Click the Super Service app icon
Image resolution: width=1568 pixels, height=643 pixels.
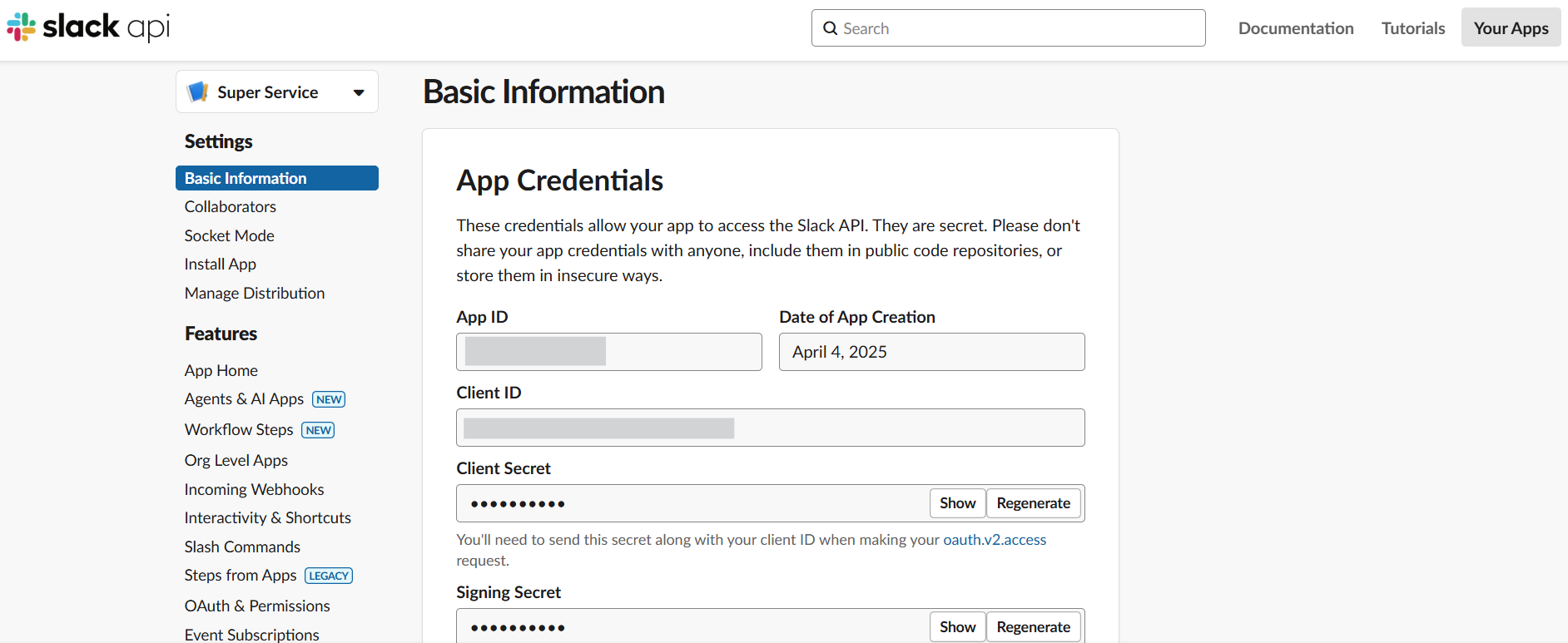coord(198,92)
